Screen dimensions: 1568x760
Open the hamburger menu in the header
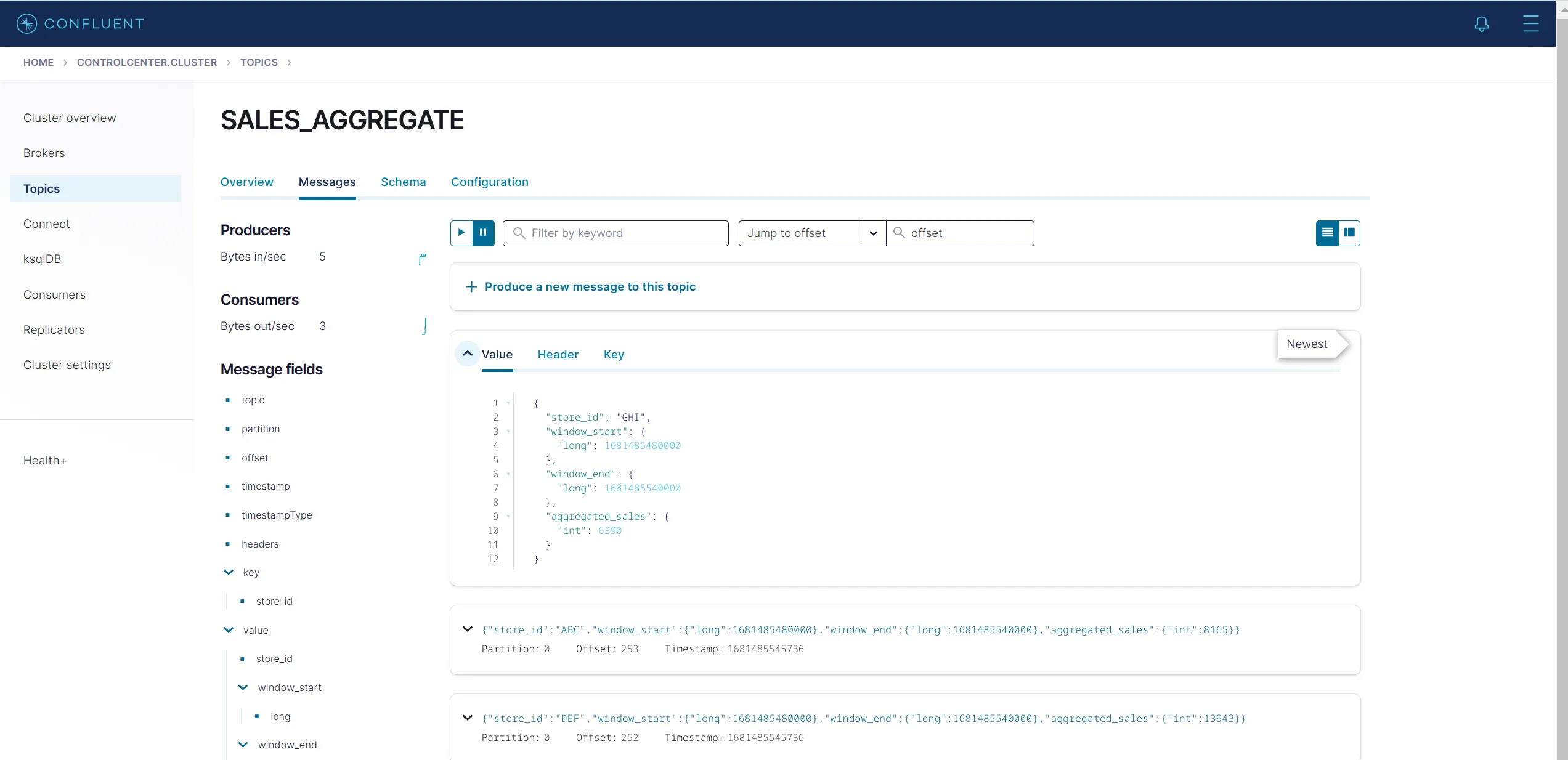[1530, 23]
